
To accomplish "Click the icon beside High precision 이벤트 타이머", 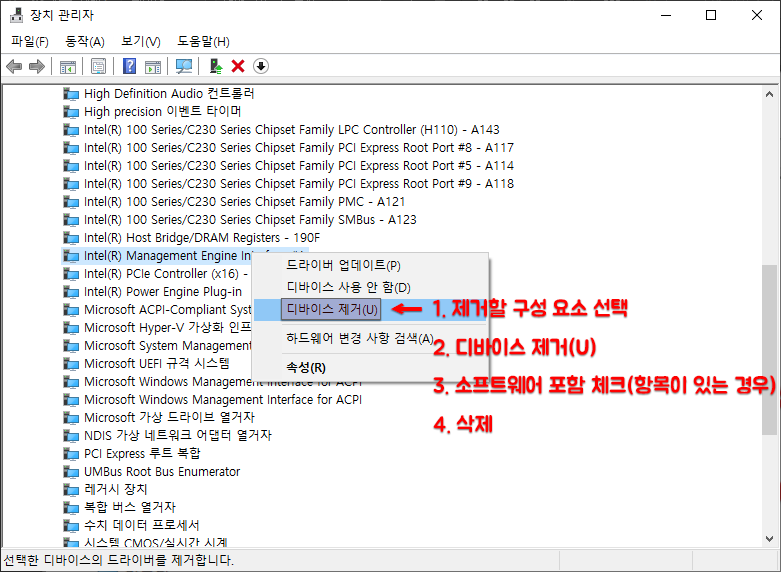I will pos(71,112).
